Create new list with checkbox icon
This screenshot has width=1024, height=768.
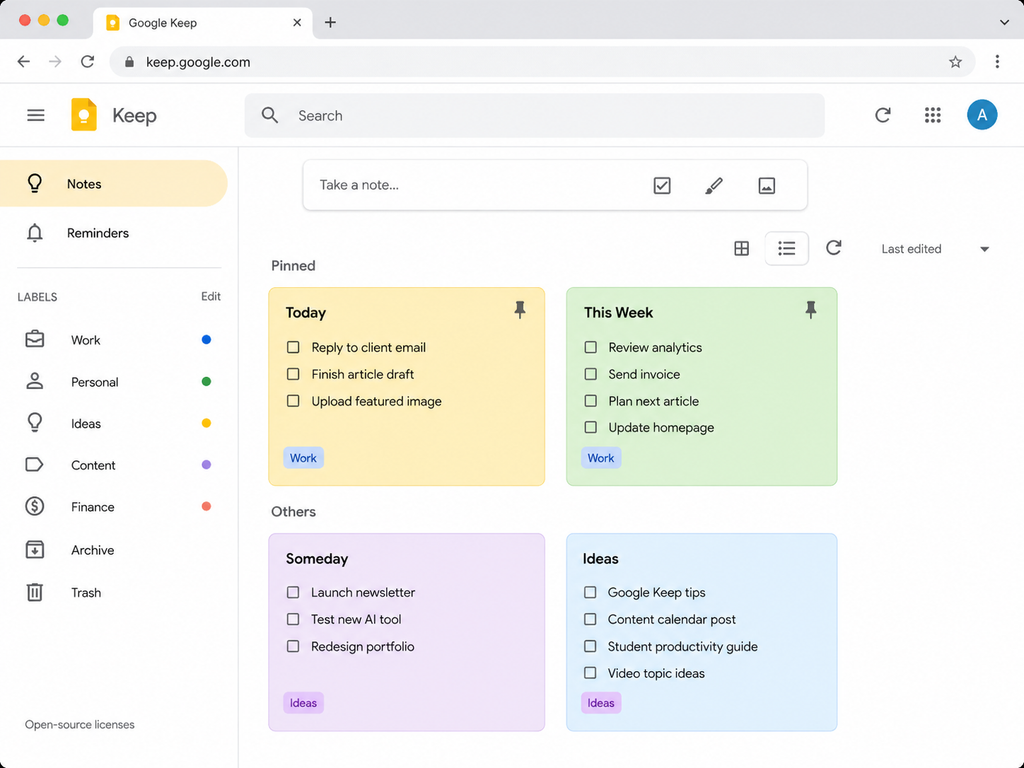point(662,185)
